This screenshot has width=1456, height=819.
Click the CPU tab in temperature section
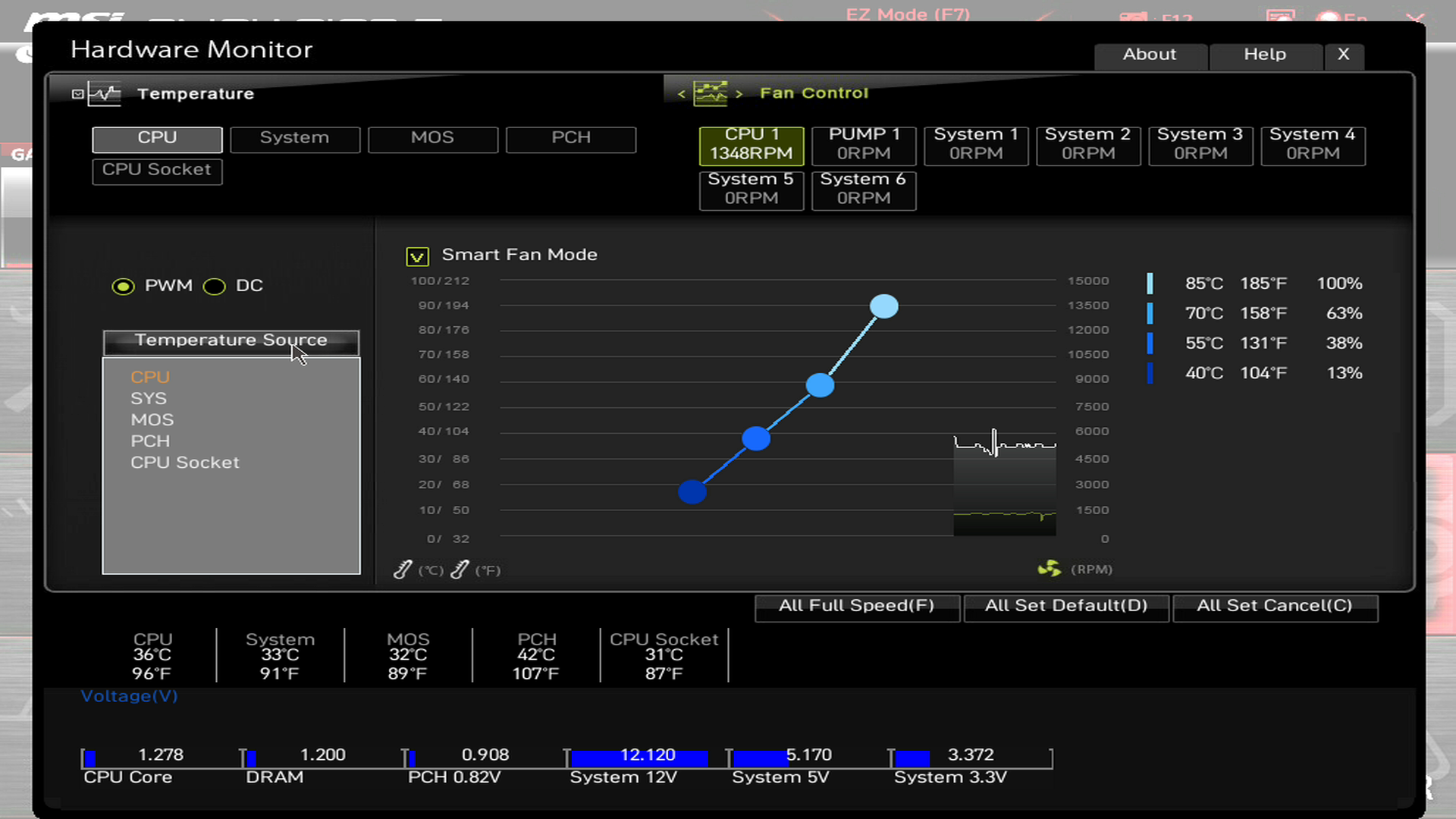pos(156,137)
